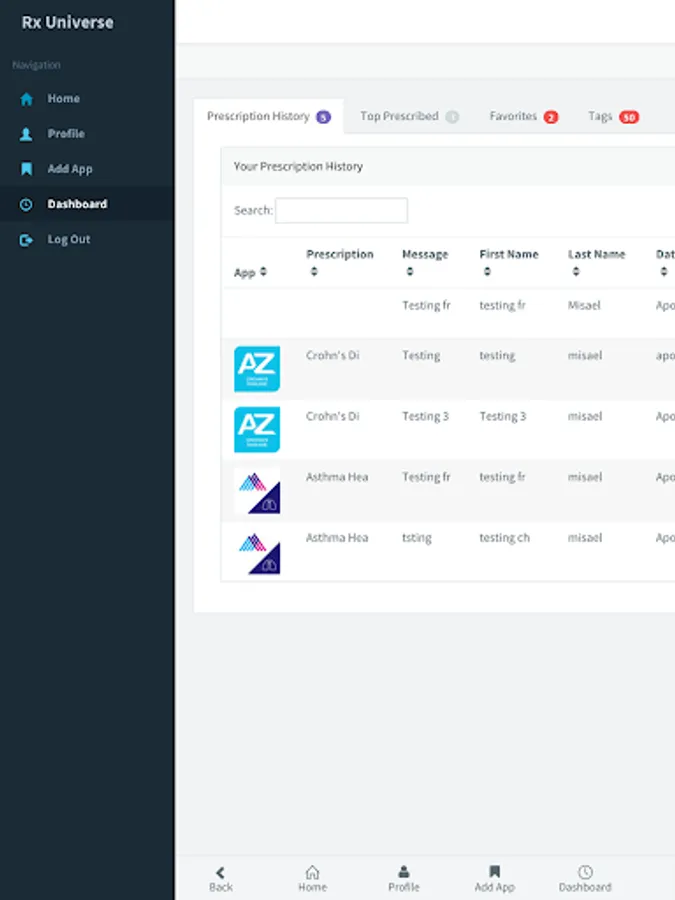Click the Log Out arrow icon in sidebar
The width and height of the screenshot is (675, 900).
tap(26, 240)
